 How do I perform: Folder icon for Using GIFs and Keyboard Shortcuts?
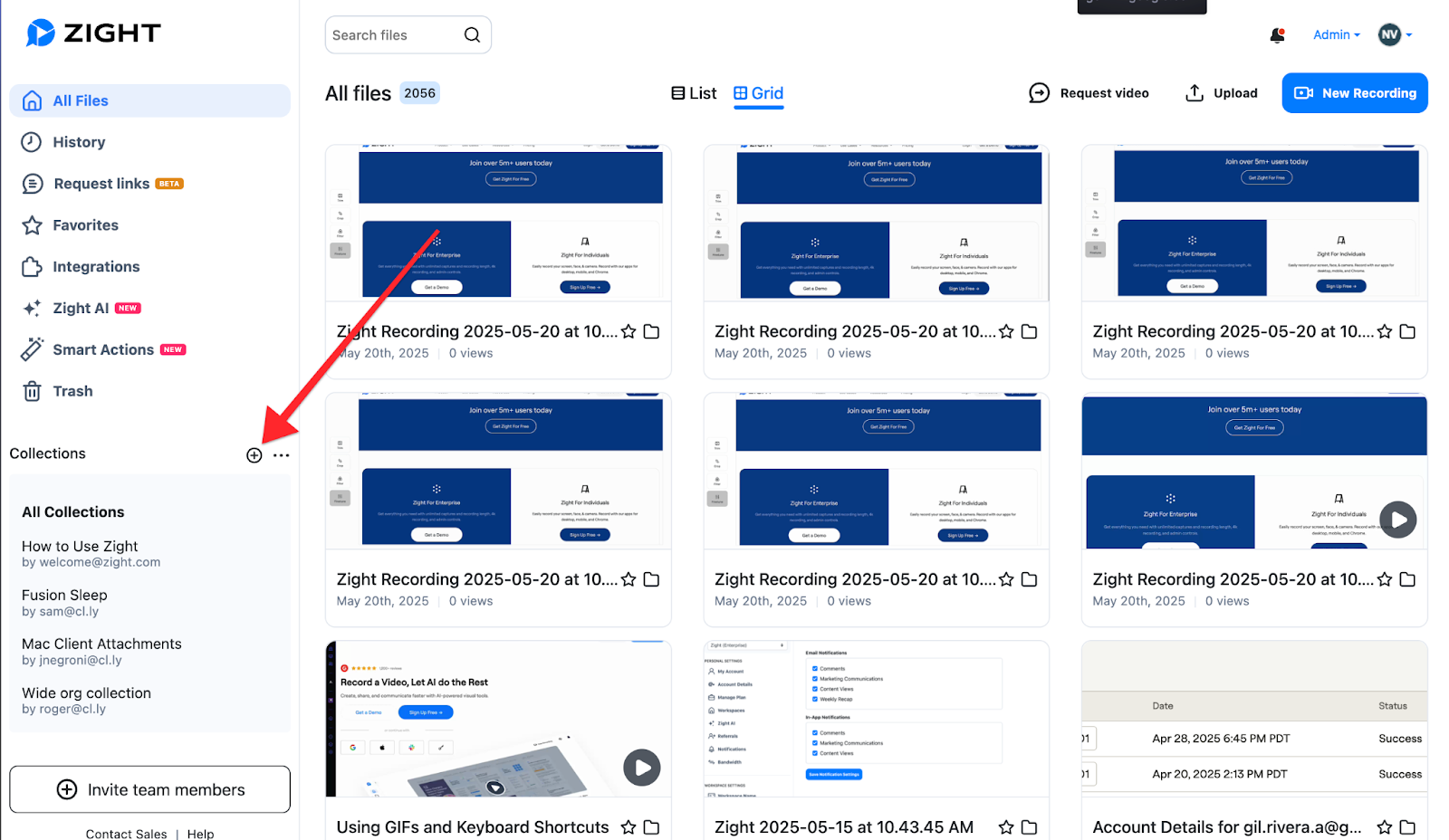(x=651, y=827)
